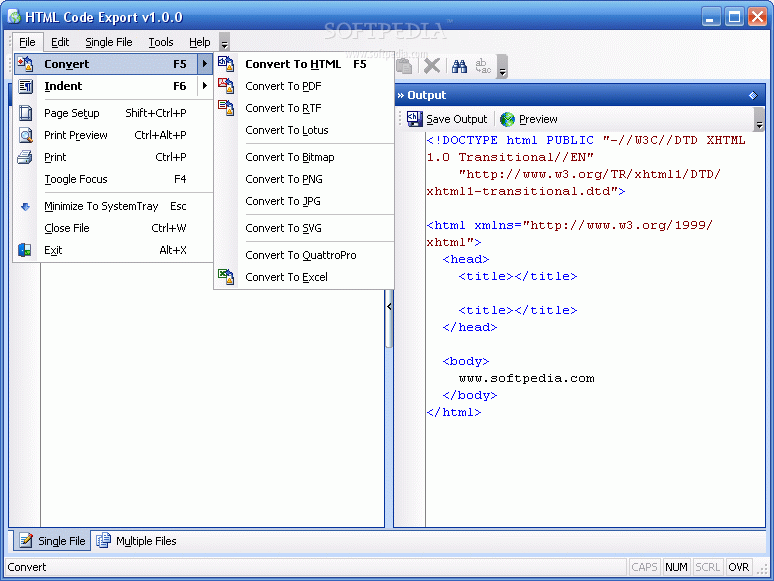
Task: Click the Convert To PDF icon
Action: coord(226,86)
